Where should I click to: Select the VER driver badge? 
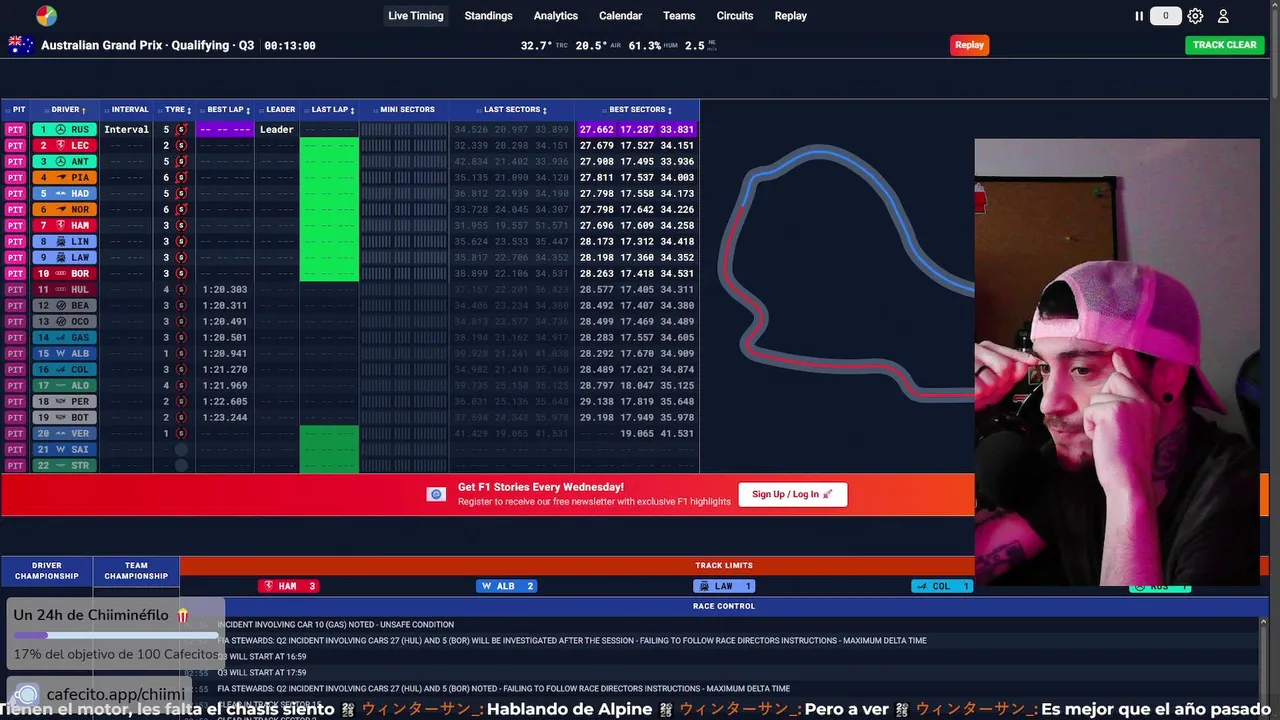pyautogui.click(x=64, y=433)
